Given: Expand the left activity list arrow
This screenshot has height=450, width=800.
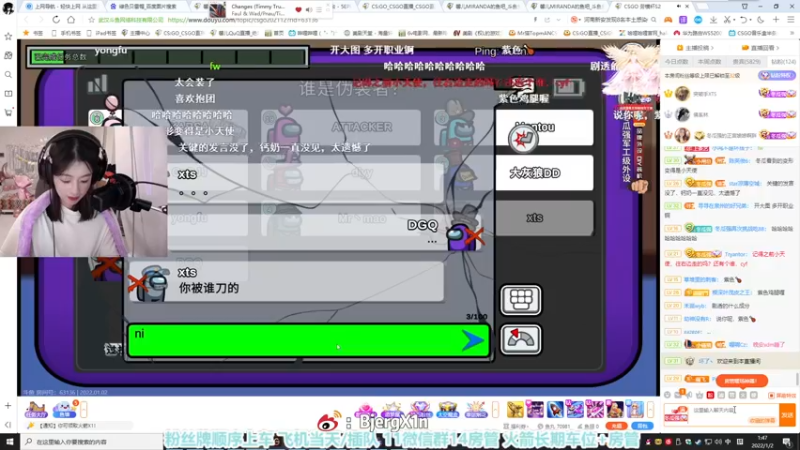Looking at the screenshot, I should click(83, 409).
